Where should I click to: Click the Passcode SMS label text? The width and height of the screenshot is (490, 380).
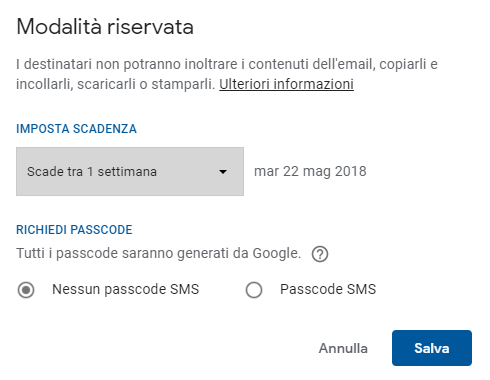tap(328, 289)
